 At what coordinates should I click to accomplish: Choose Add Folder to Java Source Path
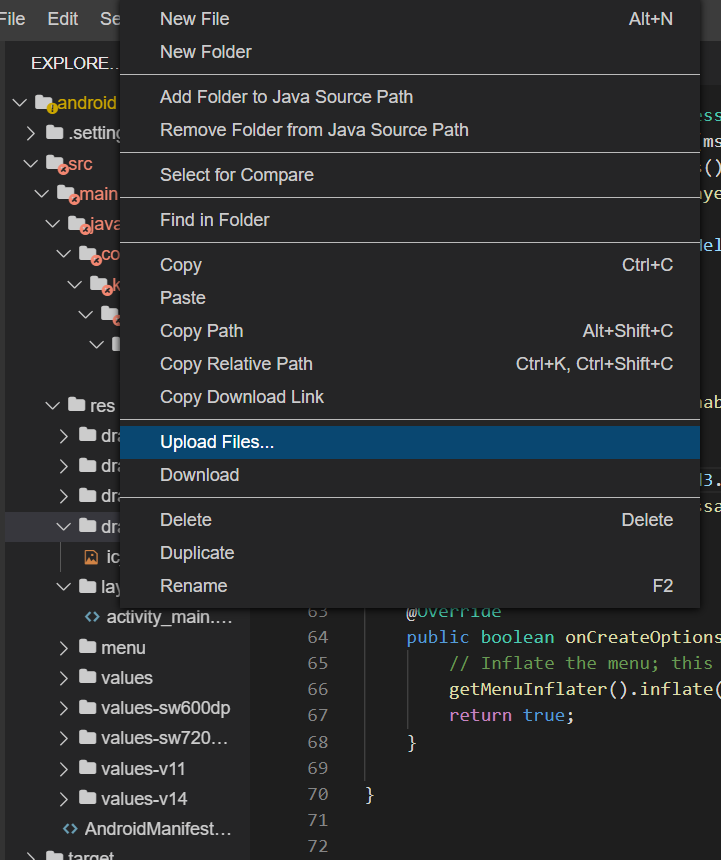410,97
